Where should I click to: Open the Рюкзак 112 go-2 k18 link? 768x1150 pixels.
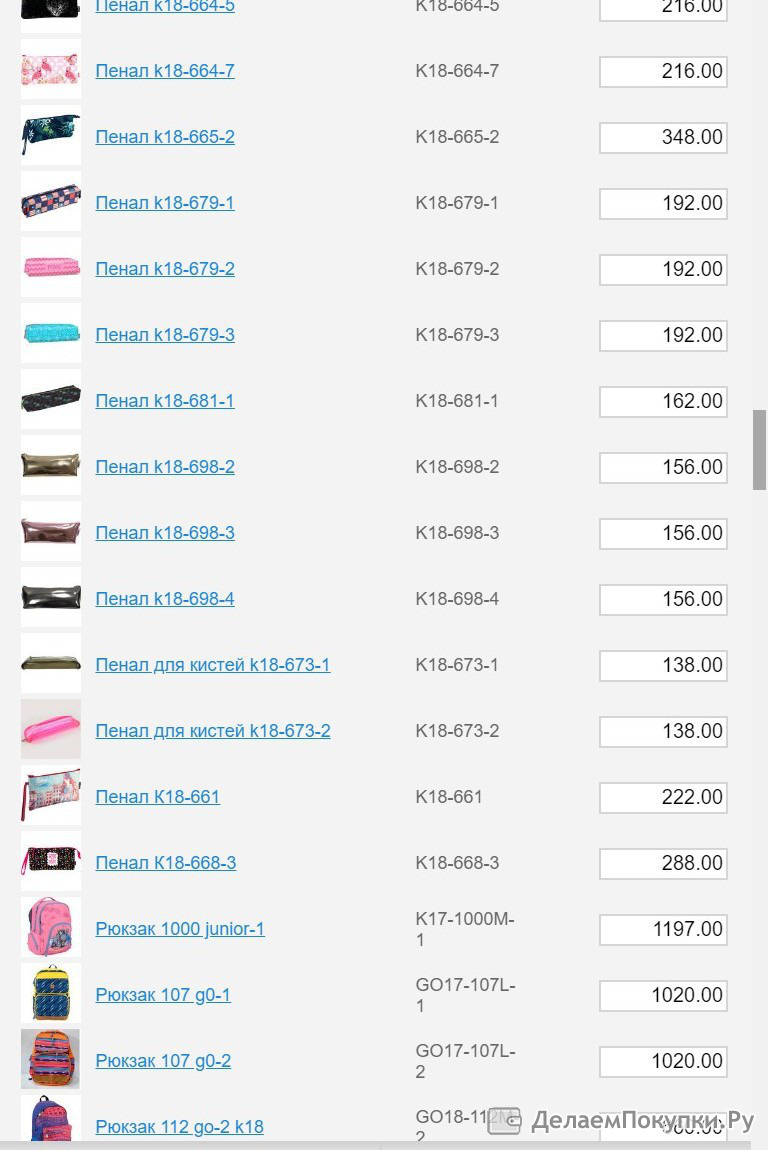tap(180, 1127)
